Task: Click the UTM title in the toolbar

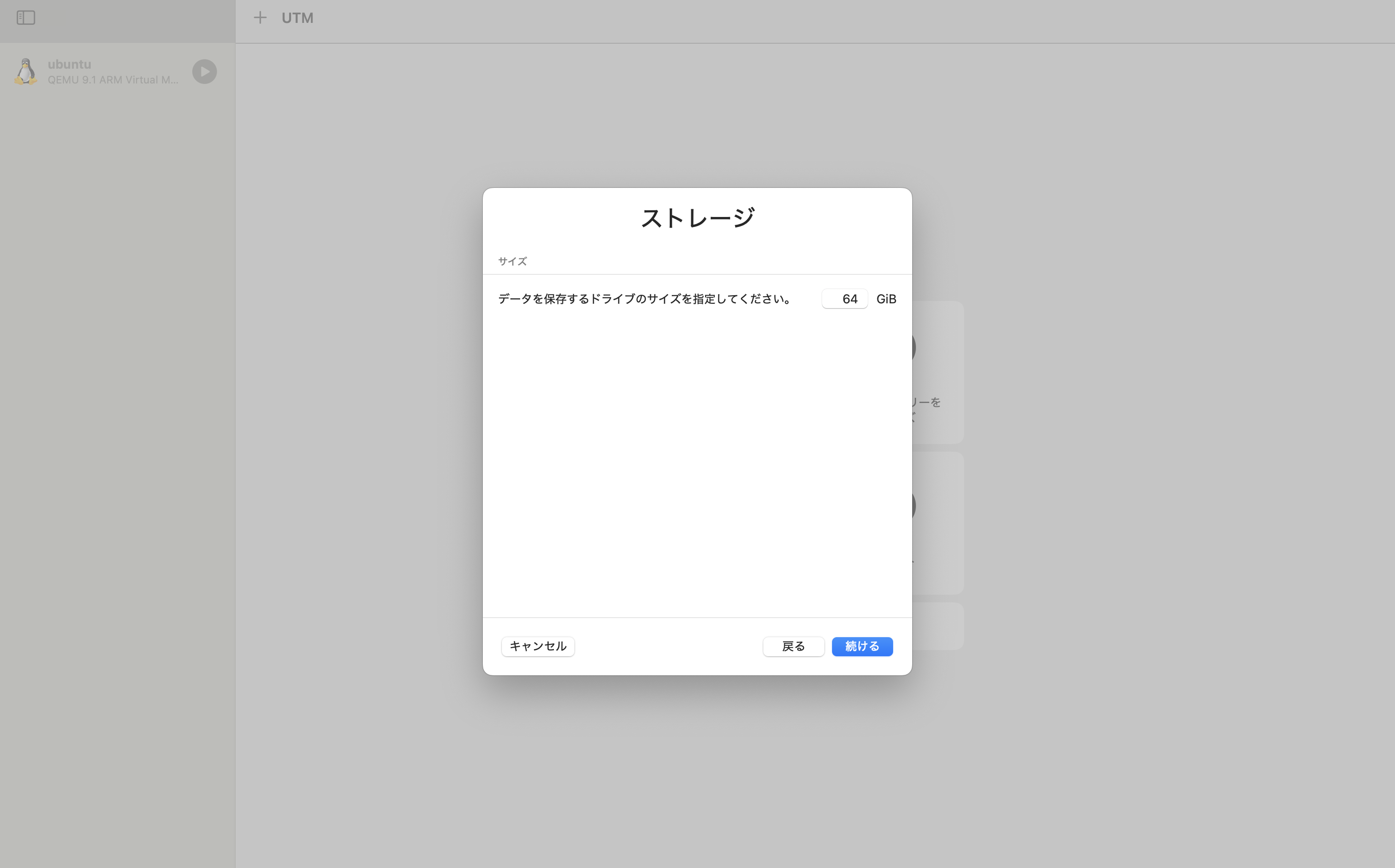Action: click(x=297, y=18)
